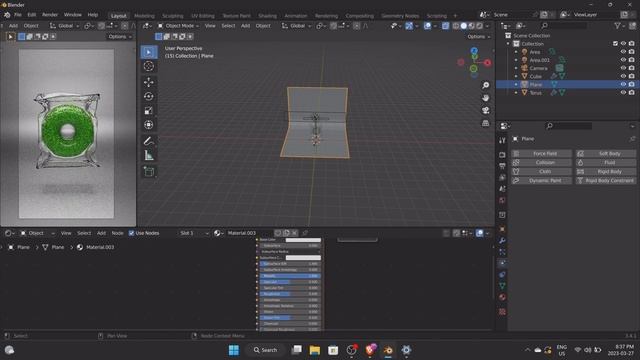Open Blender from the Windows taskbar
640x360 pixels.
click(x=388, y=350)
